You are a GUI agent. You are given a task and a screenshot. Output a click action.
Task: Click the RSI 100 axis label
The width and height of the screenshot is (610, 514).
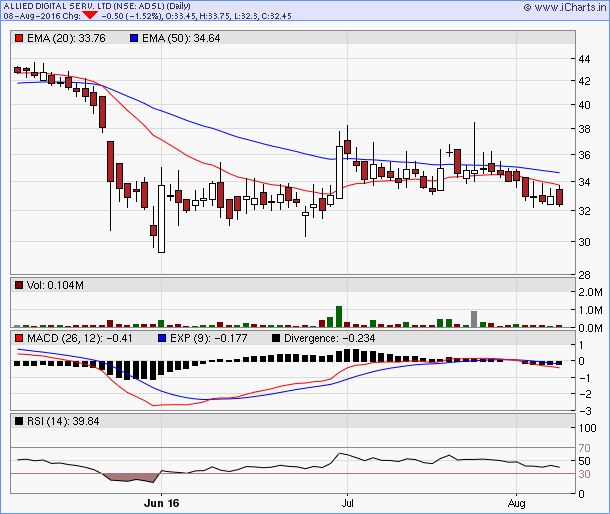(x=587, y=428)
